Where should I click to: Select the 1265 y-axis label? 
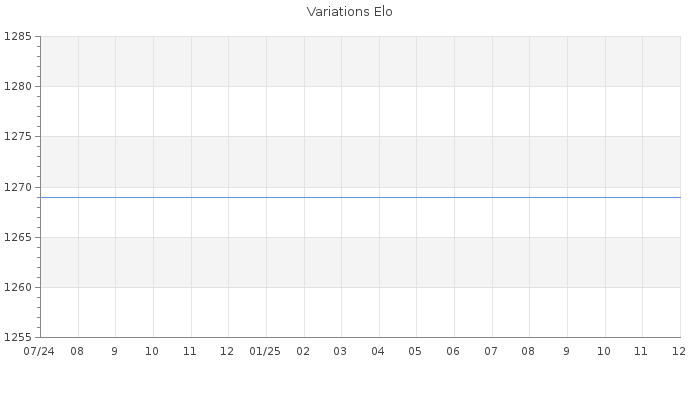coord(18,237)
